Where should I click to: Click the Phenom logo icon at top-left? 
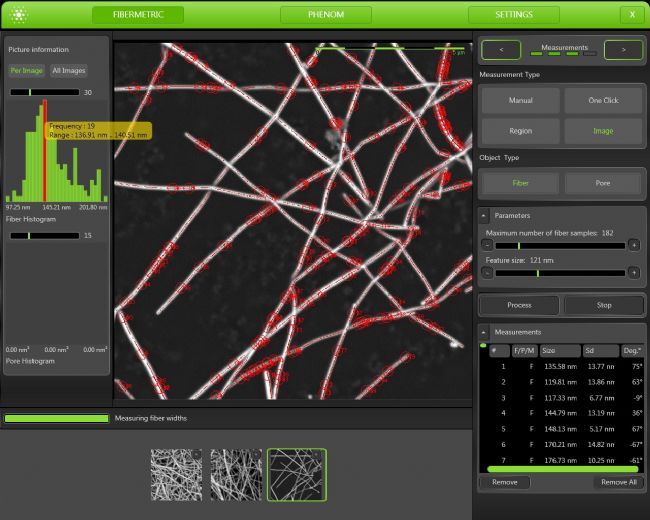(x=18, y=15)
